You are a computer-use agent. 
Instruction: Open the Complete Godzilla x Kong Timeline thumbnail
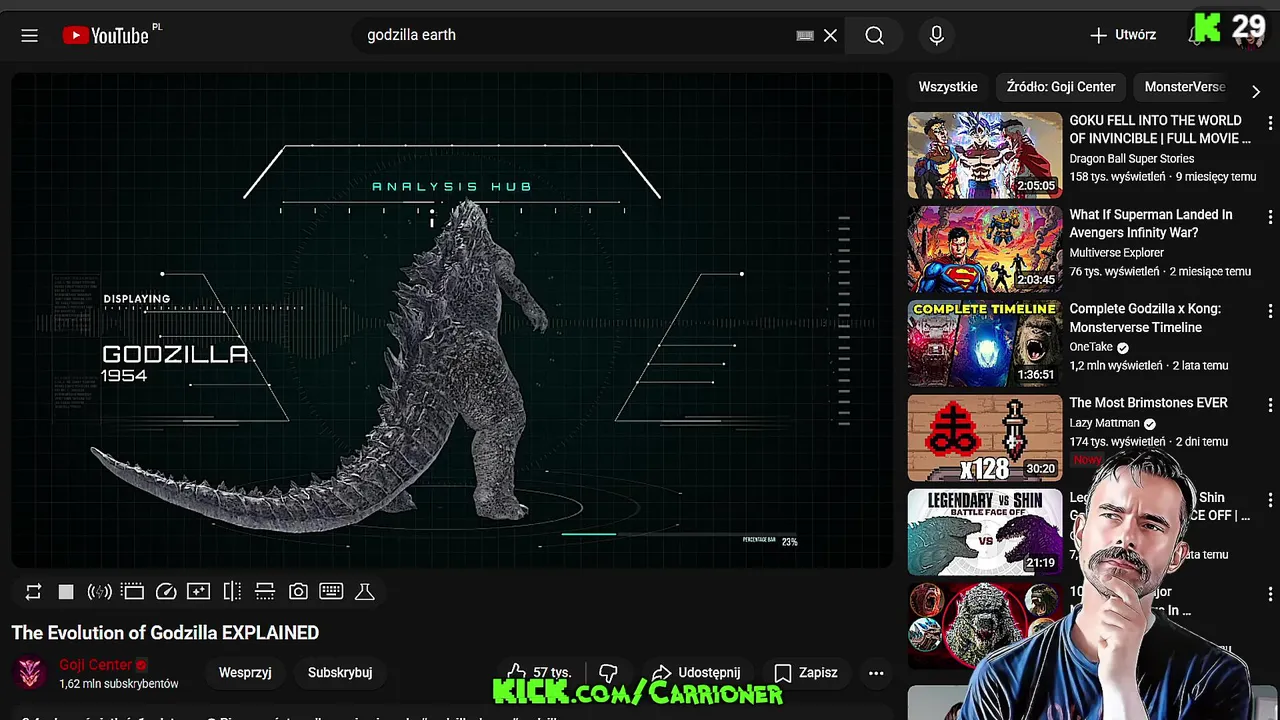[x=985, y=344]
